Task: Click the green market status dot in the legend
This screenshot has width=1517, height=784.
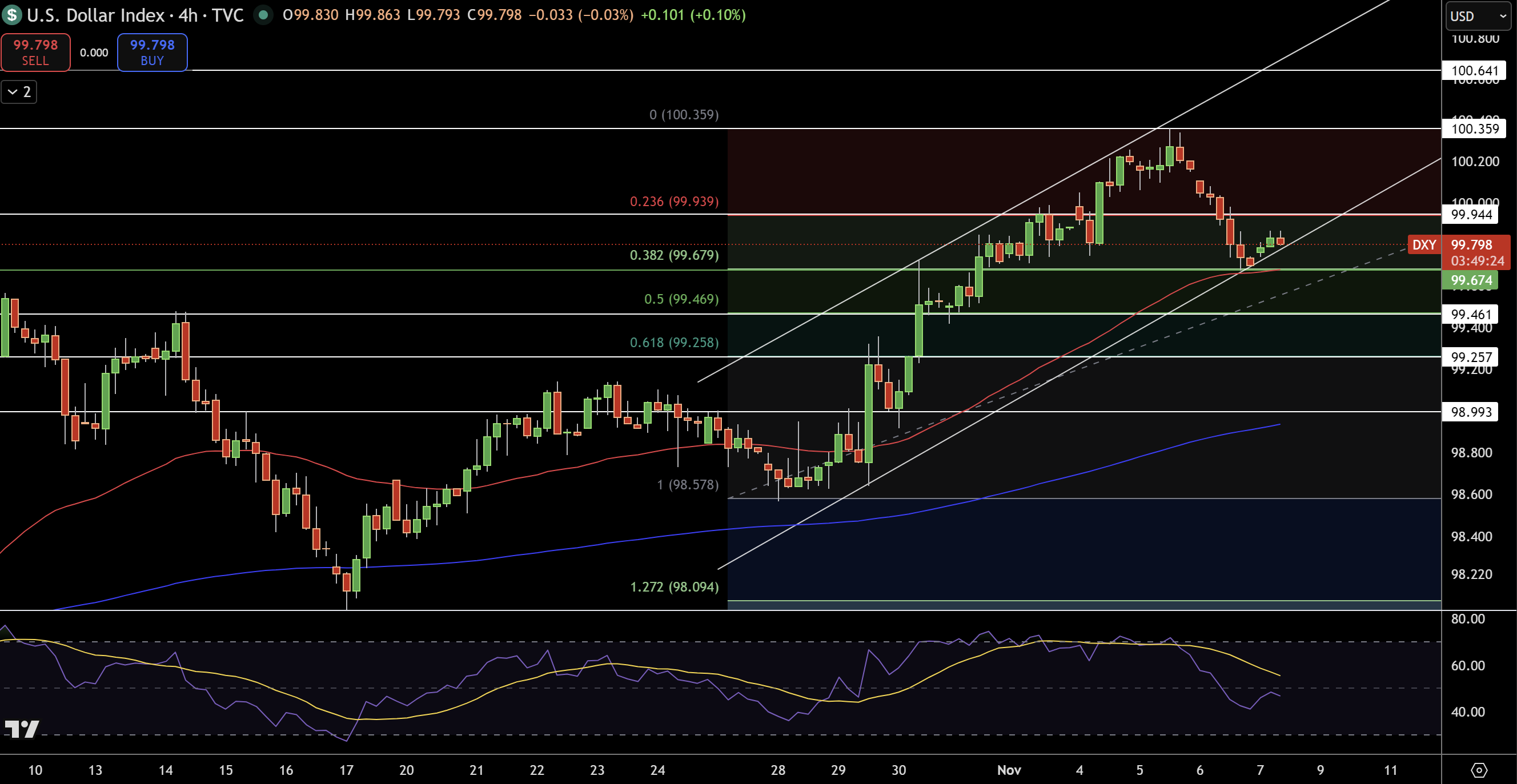Action: [264, 16]
